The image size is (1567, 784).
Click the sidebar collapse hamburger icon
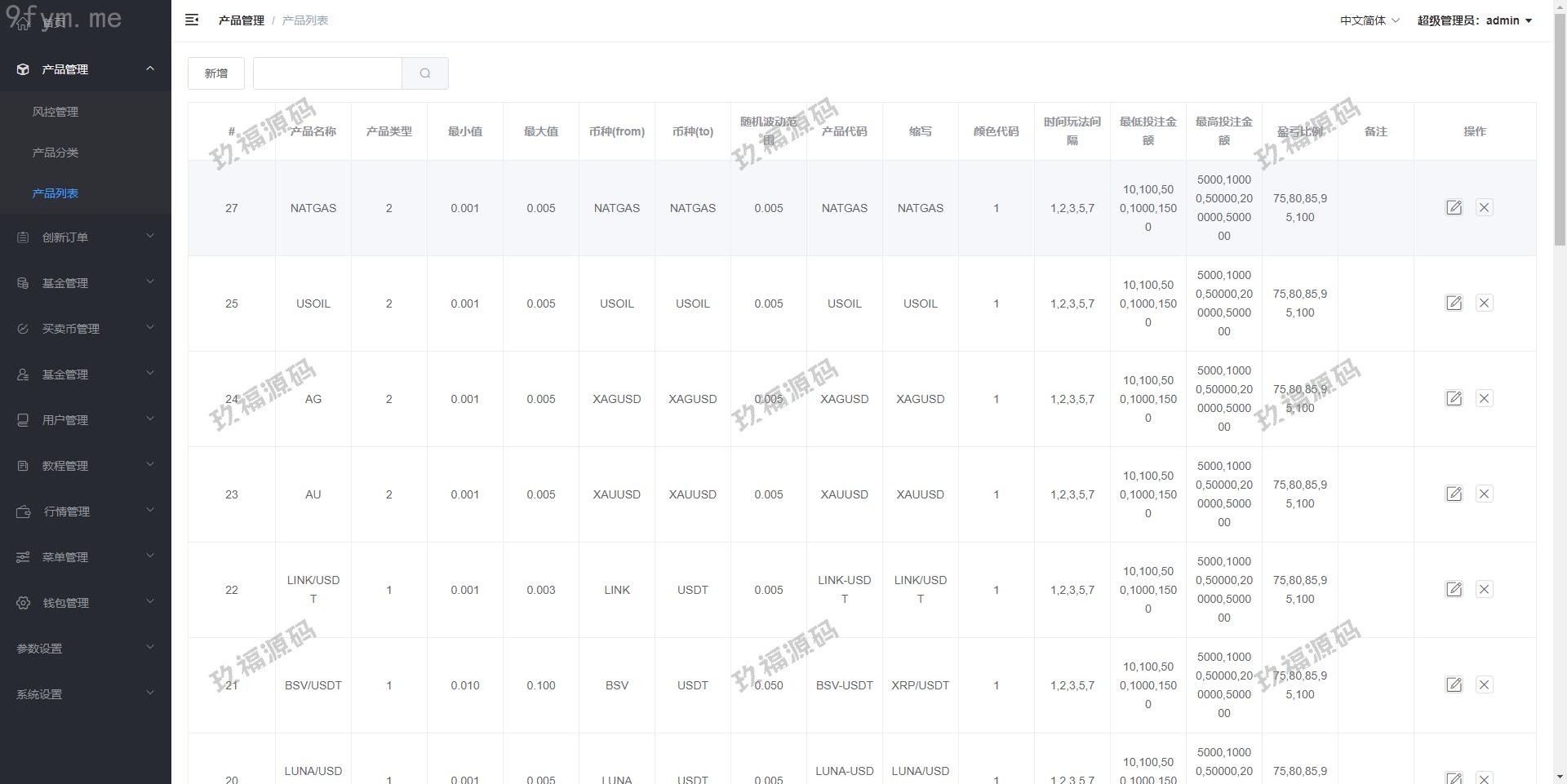tap(192, 20)
